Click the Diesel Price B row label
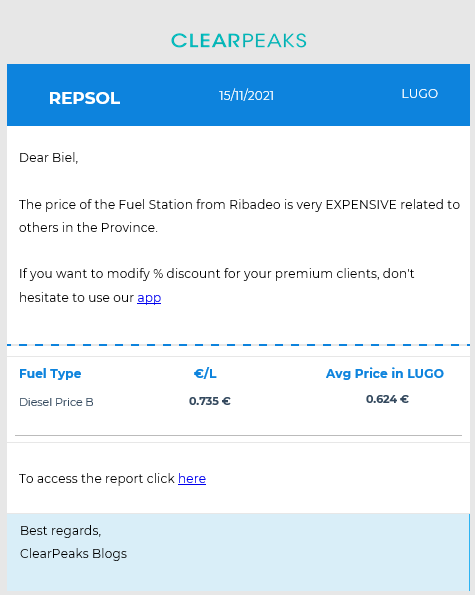The image size is (475, 595). [x=56, y=402]
